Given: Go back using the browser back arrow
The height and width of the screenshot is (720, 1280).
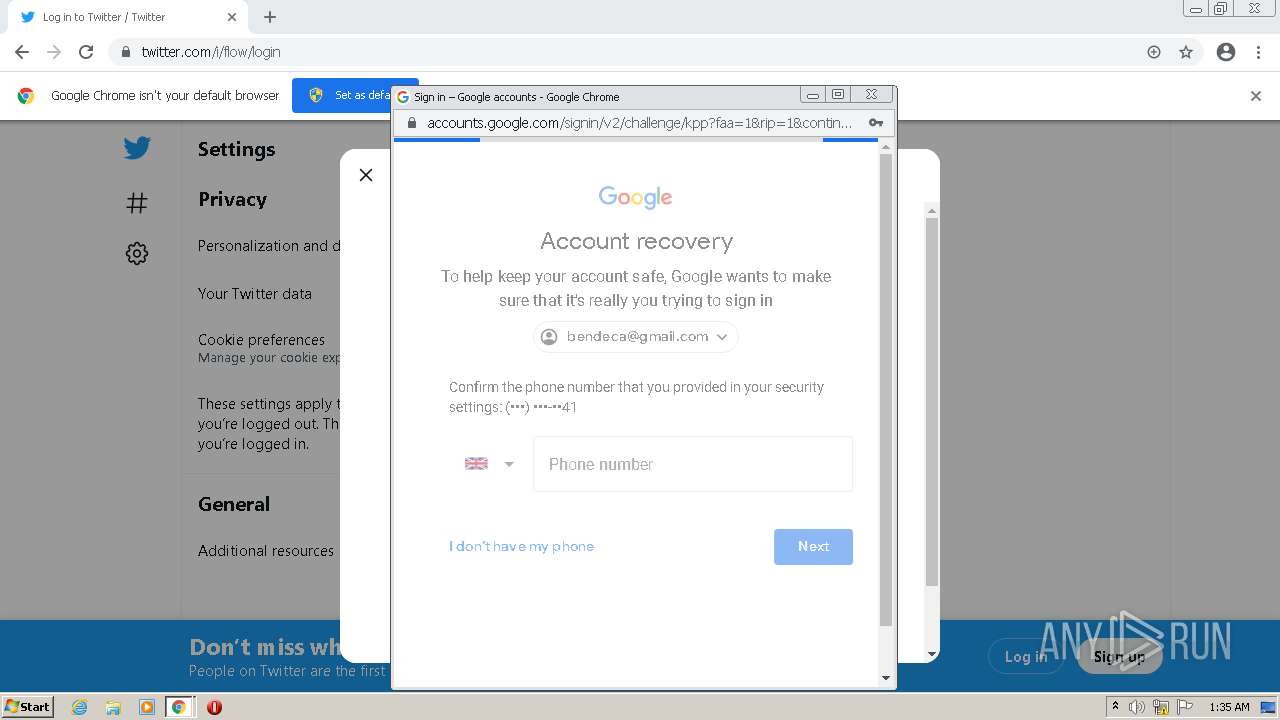Looking at the screenshot, I should click(22, 52).
